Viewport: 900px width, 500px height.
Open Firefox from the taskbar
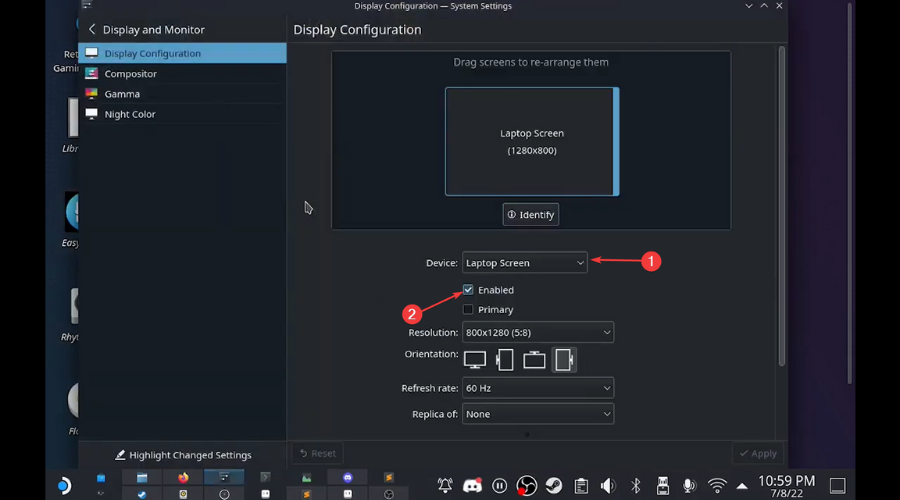tap(183, 478)
